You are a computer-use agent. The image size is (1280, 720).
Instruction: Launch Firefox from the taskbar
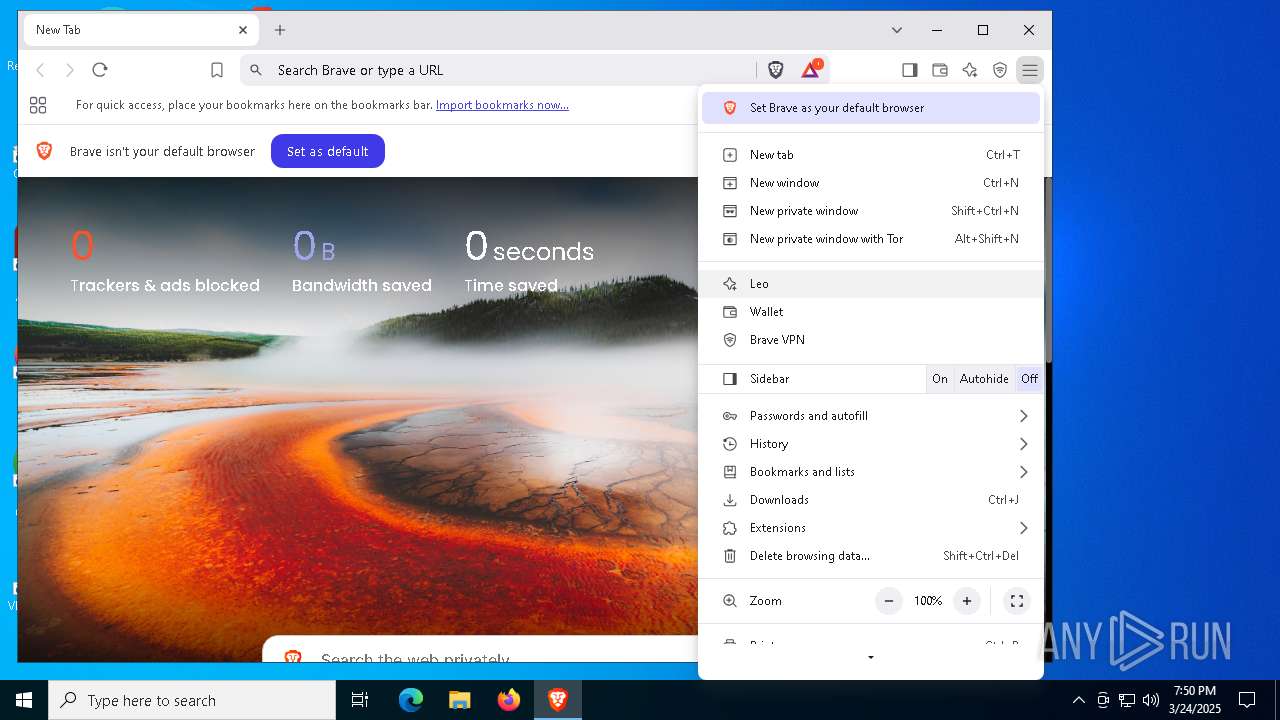pos(508,700)
